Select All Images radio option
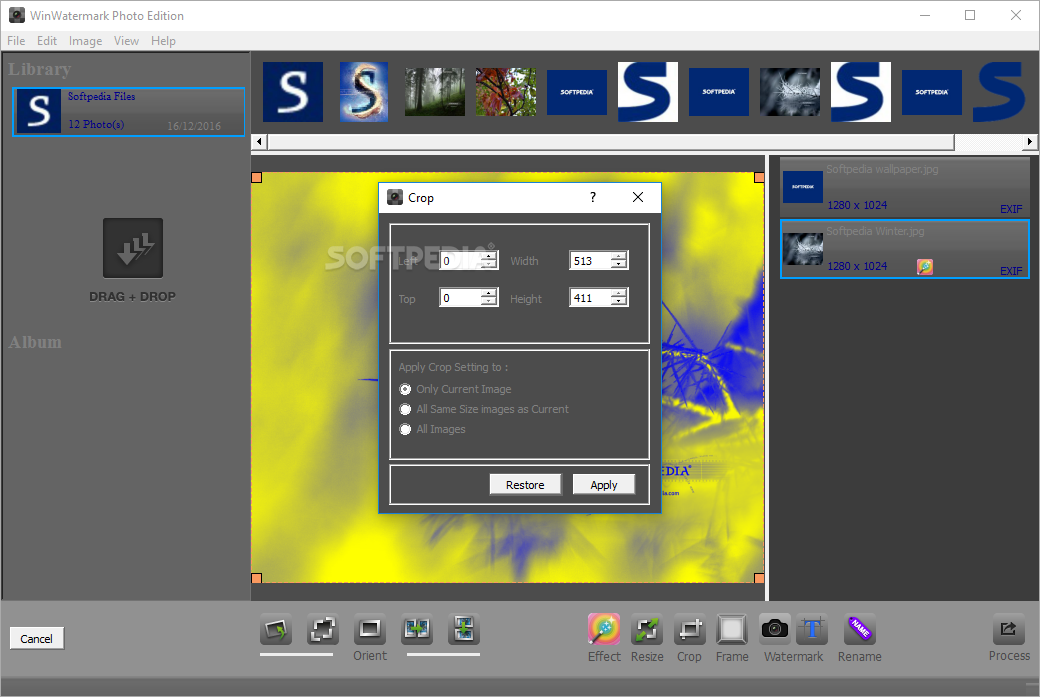This screenshot has width=1040, height=697. (x=405, y=429)
